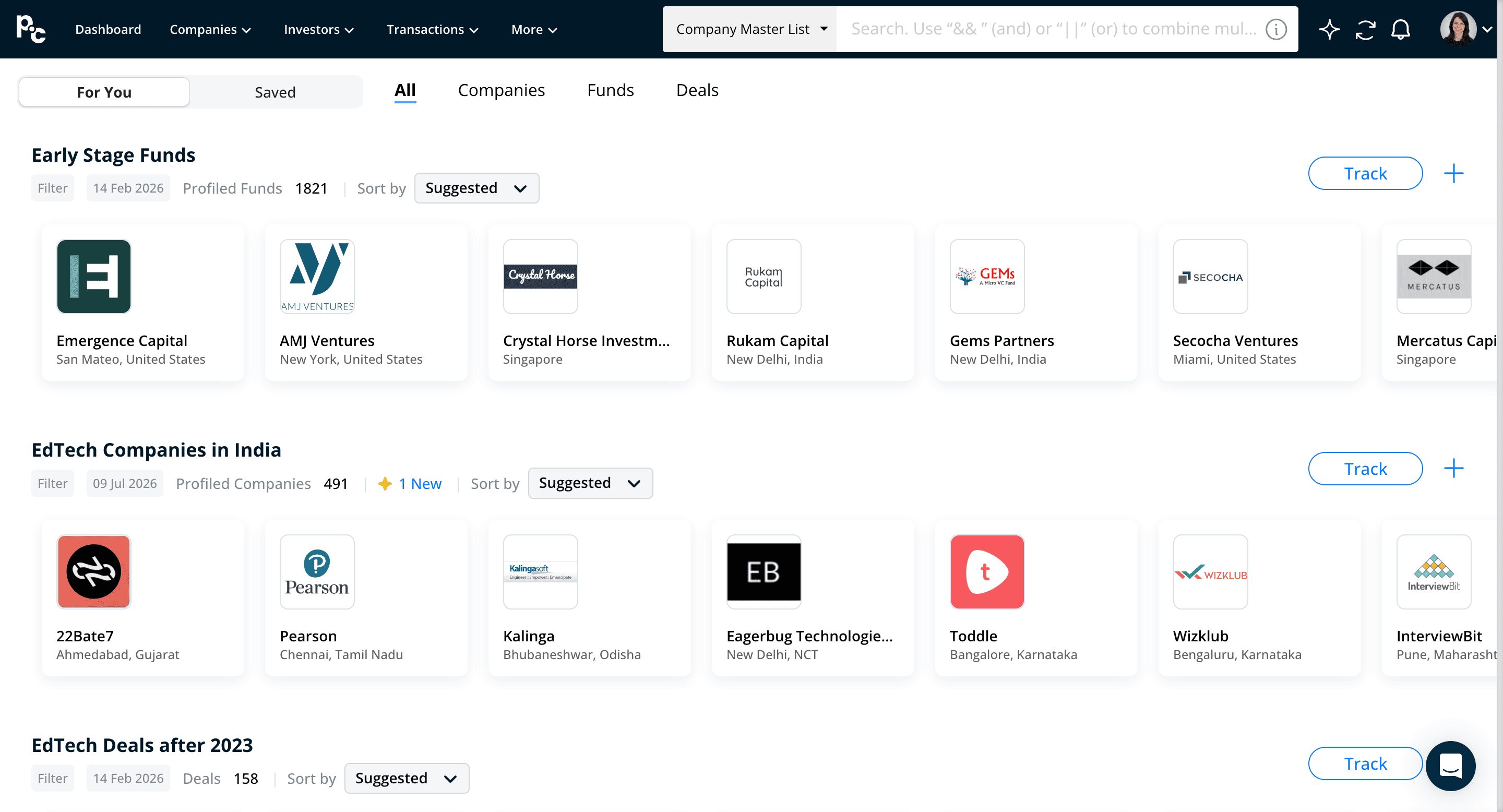Filter EdTech Deals after 2023
Screen dimensions: 1503x812
click(x=53, y=778)
